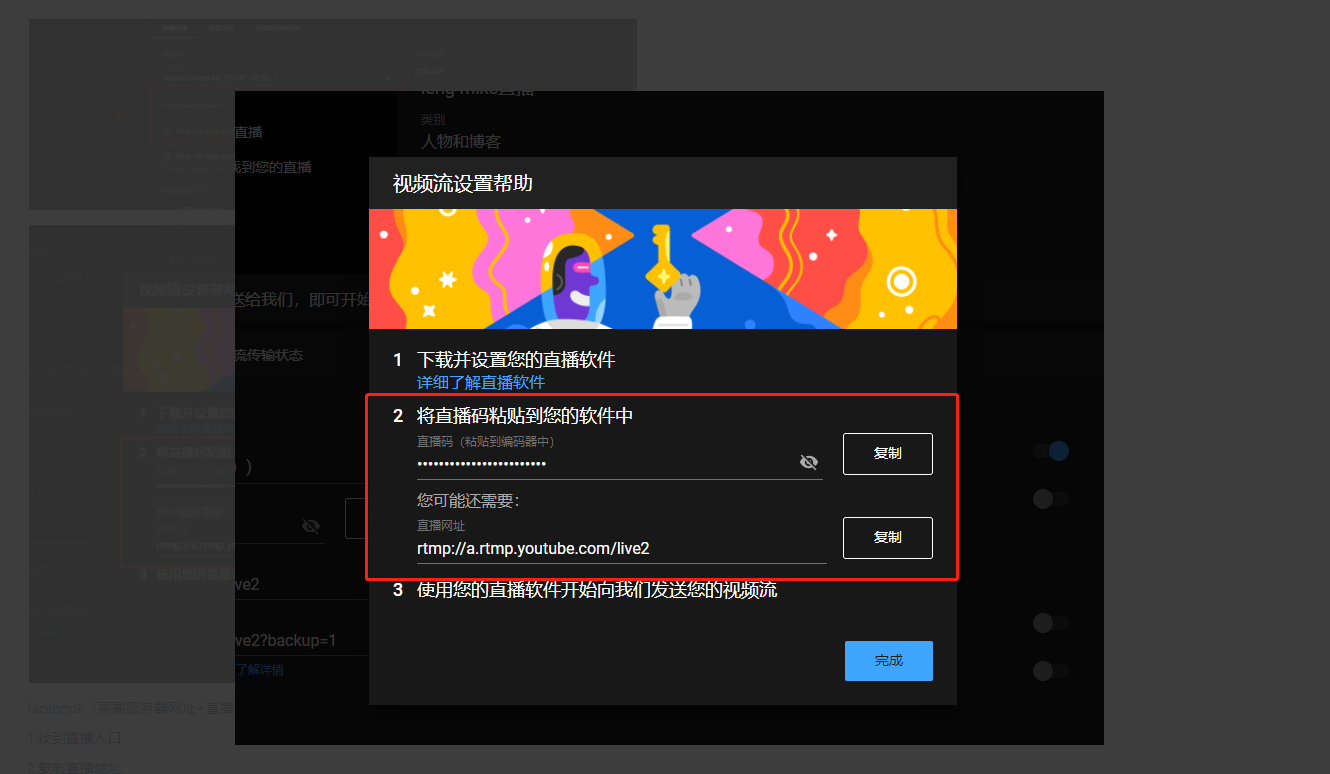Click the 直播码（粘贴到编码器中）field label

click(486, 441)
